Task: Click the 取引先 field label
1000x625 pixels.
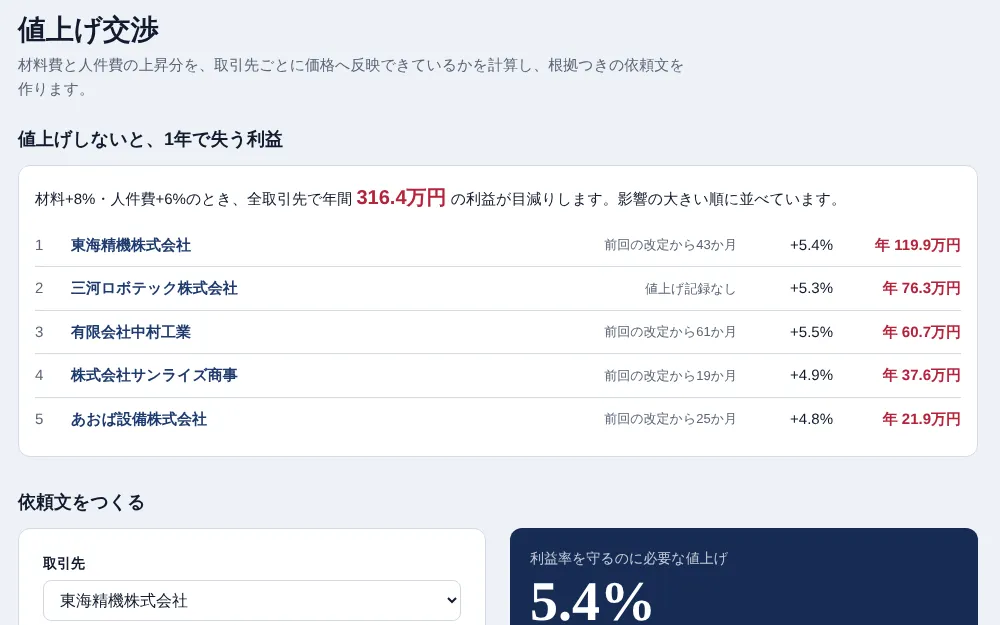Action: 64,564
